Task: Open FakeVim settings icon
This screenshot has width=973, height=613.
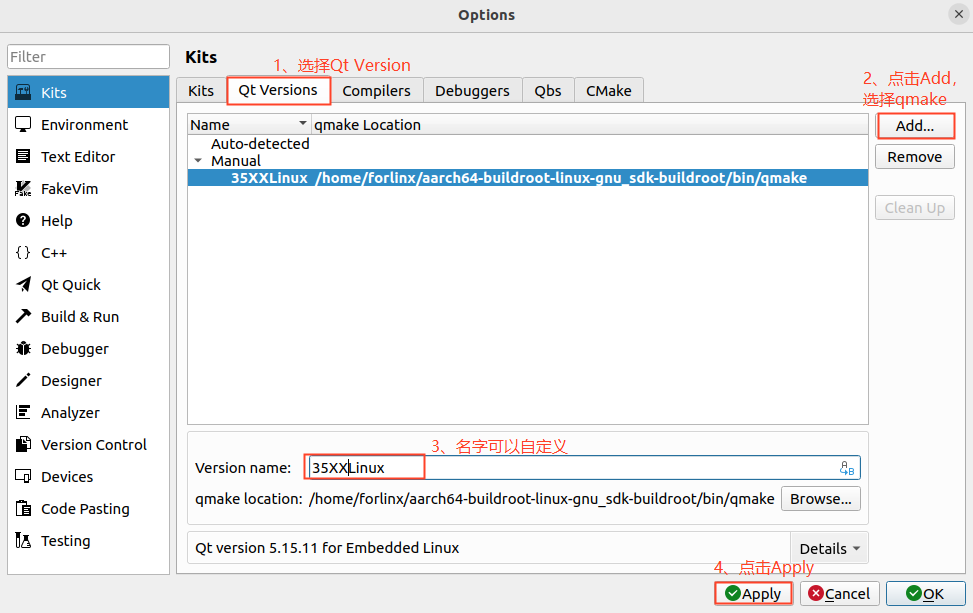Action: [x=23, y=189]
